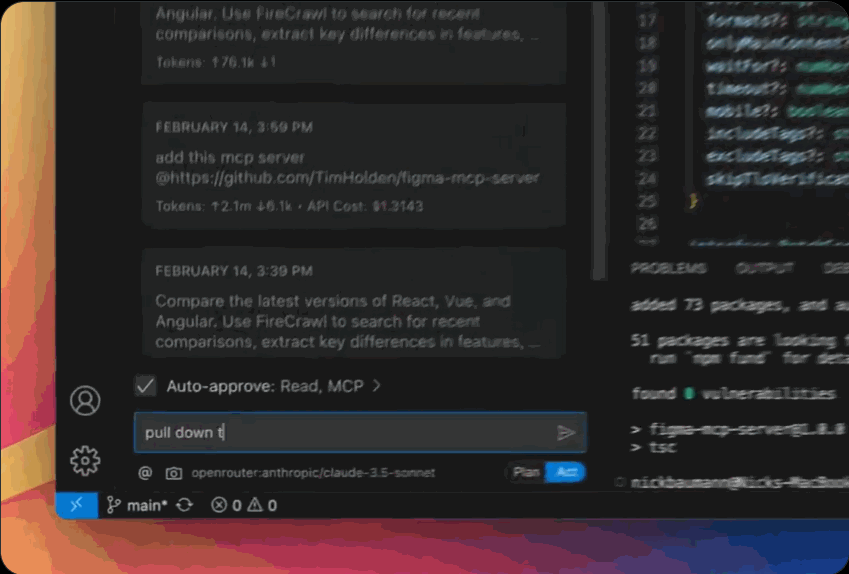Screen dimensions: 849x574
Task: Open the Manage settings gear icon
Action: (85, 461)
